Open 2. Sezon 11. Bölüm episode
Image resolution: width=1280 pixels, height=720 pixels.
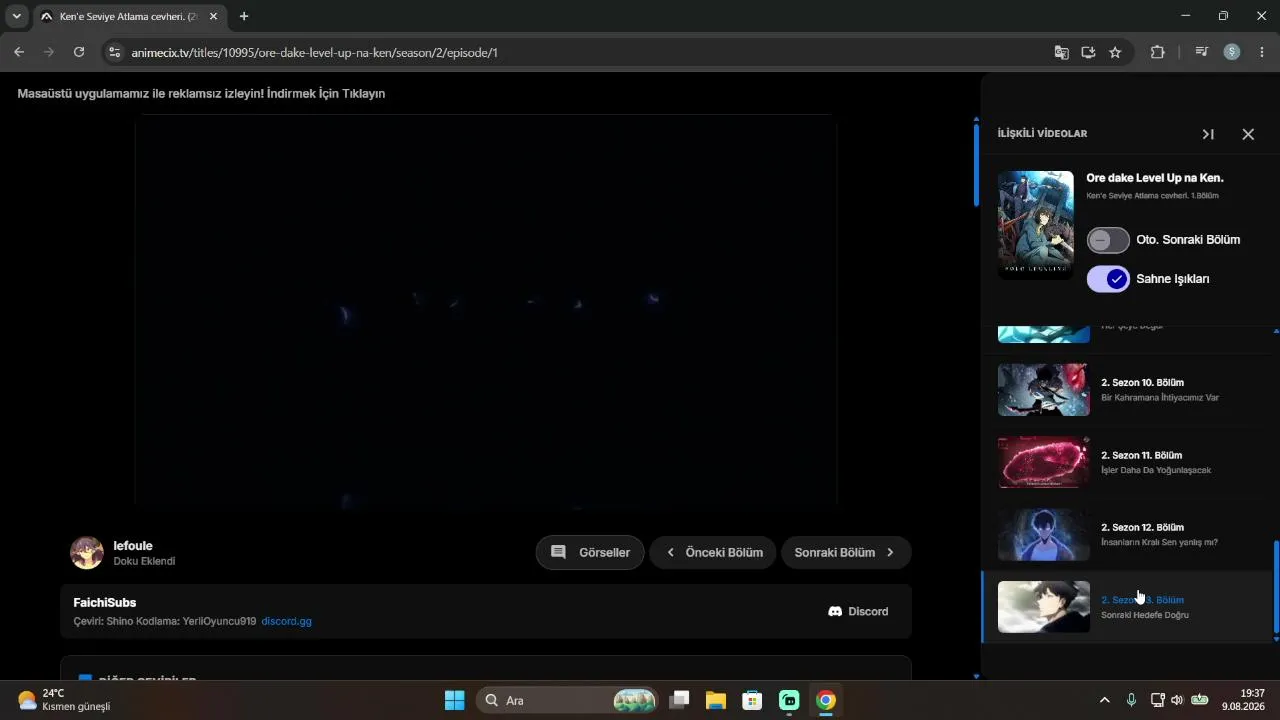(x=1130, y=462)
